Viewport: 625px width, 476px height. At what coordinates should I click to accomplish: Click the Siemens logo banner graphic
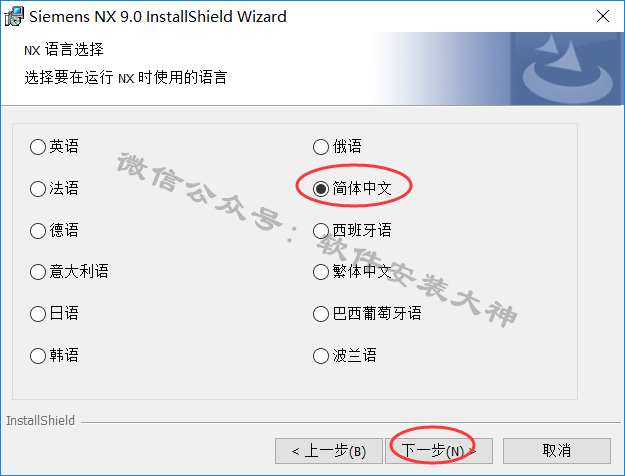coord(567,69)
